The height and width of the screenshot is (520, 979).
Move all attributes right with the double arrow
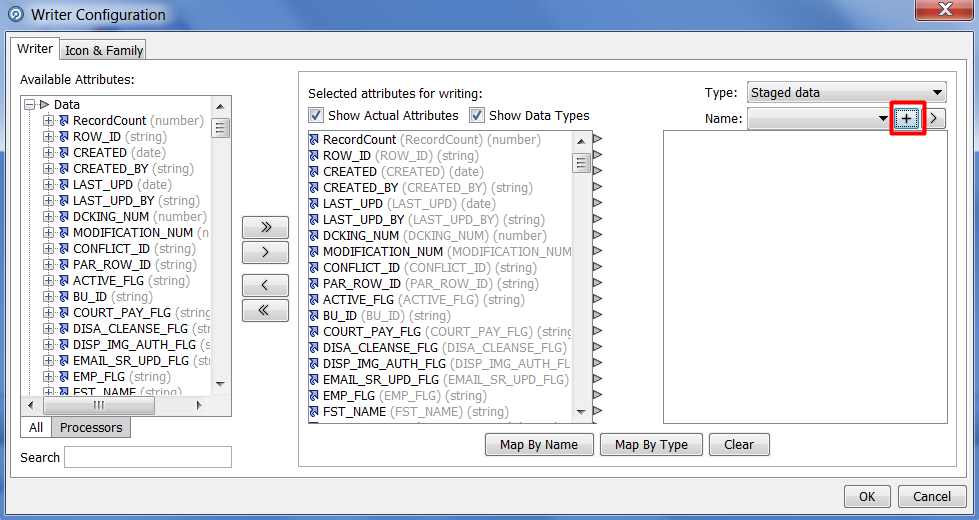pos(265,227)
